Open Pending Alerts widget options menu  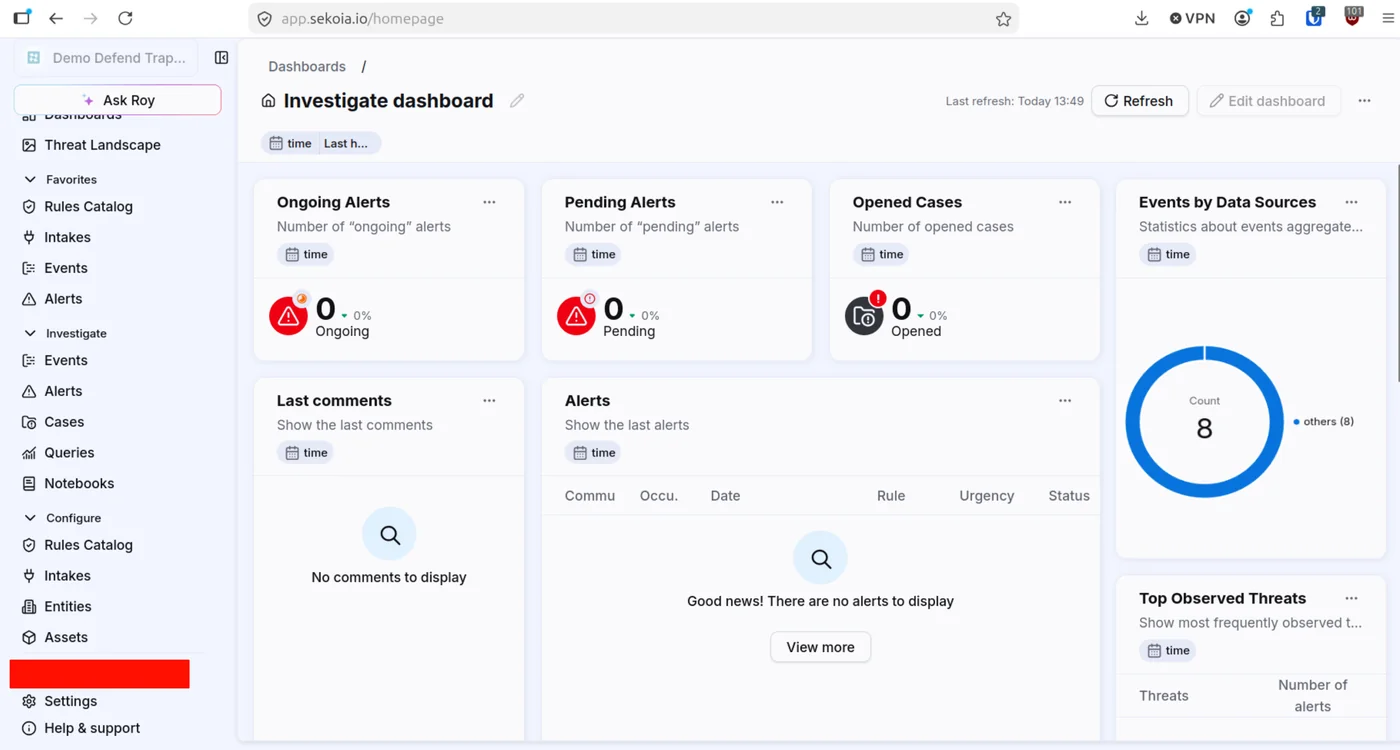pos(777,202)
